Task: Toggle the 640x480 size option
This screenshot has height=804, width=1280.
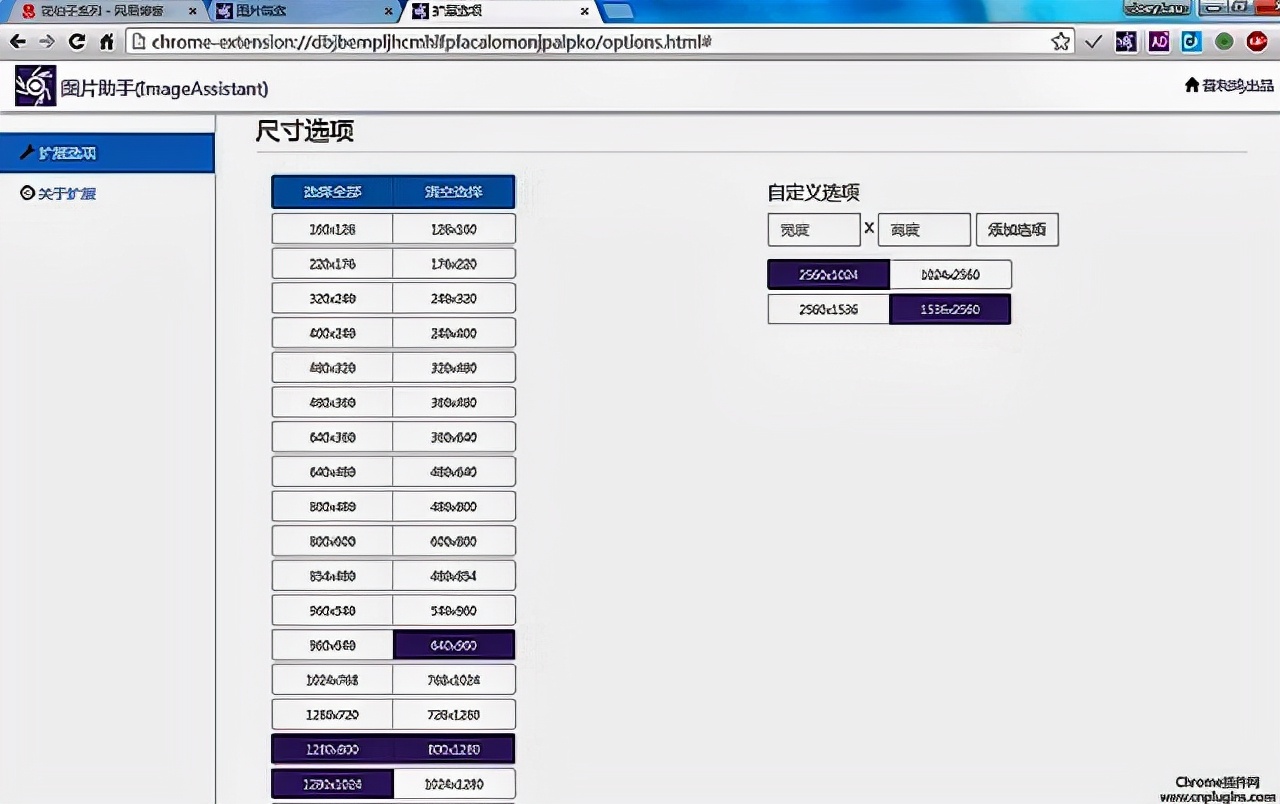Action: point(332,472)
